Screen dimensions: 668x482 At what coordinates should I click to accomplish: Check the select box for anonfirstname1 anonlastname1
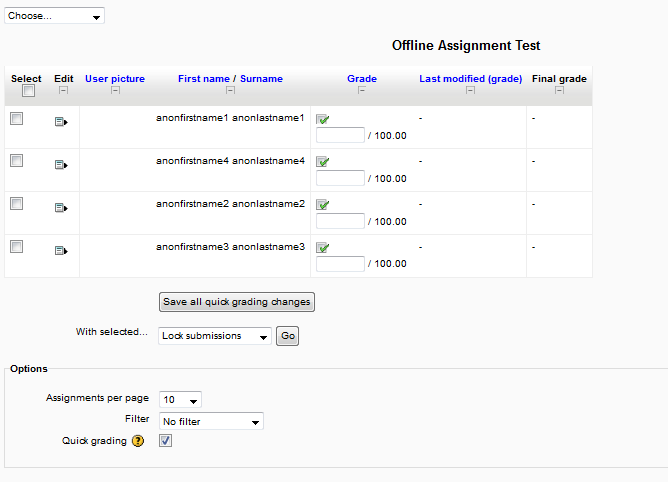click(17, 118)
